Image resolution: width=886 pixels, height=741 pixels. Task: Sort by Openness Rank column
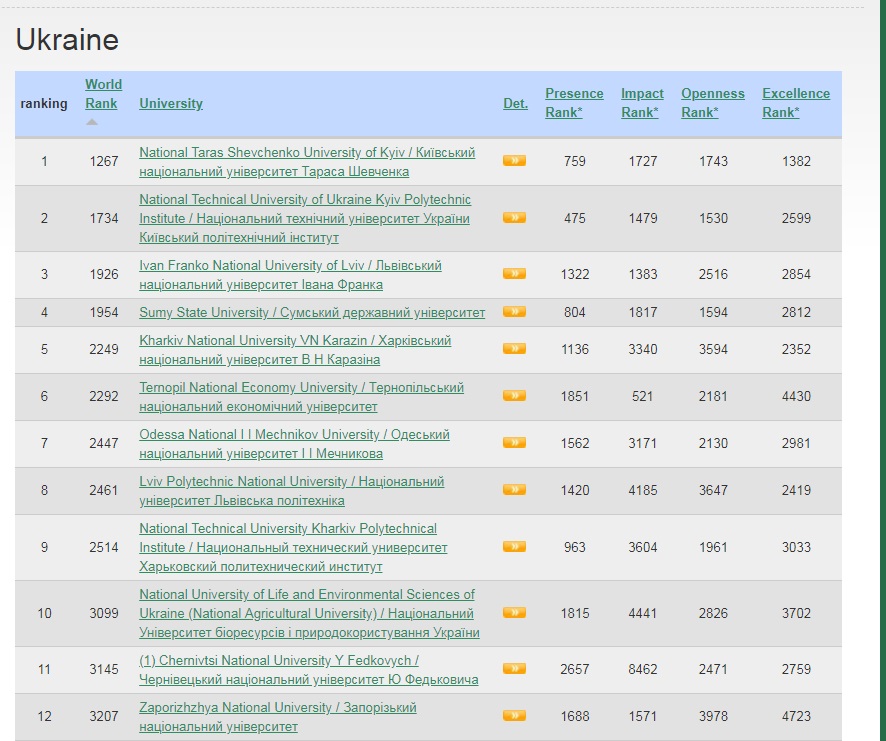pyautogui.click(x=713, y=103)
